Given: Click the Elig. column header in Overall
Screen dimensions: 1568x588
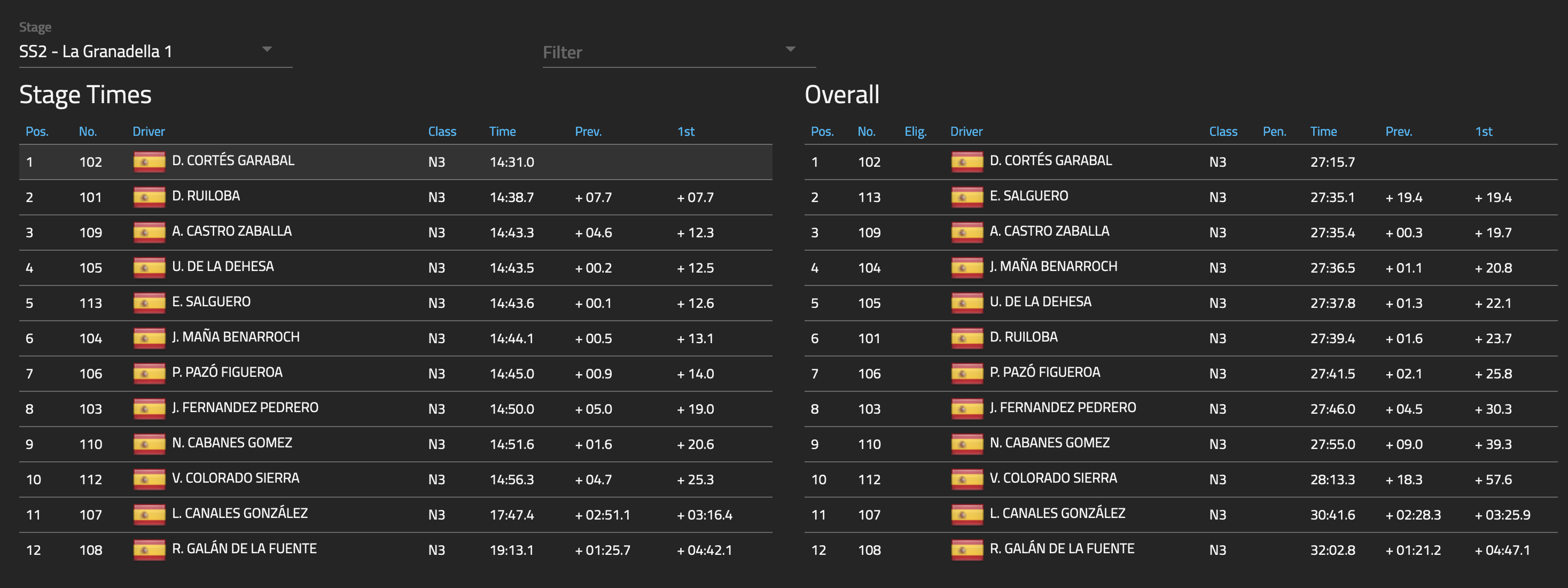Looking at the screenshot, I should tap(915, 131).
